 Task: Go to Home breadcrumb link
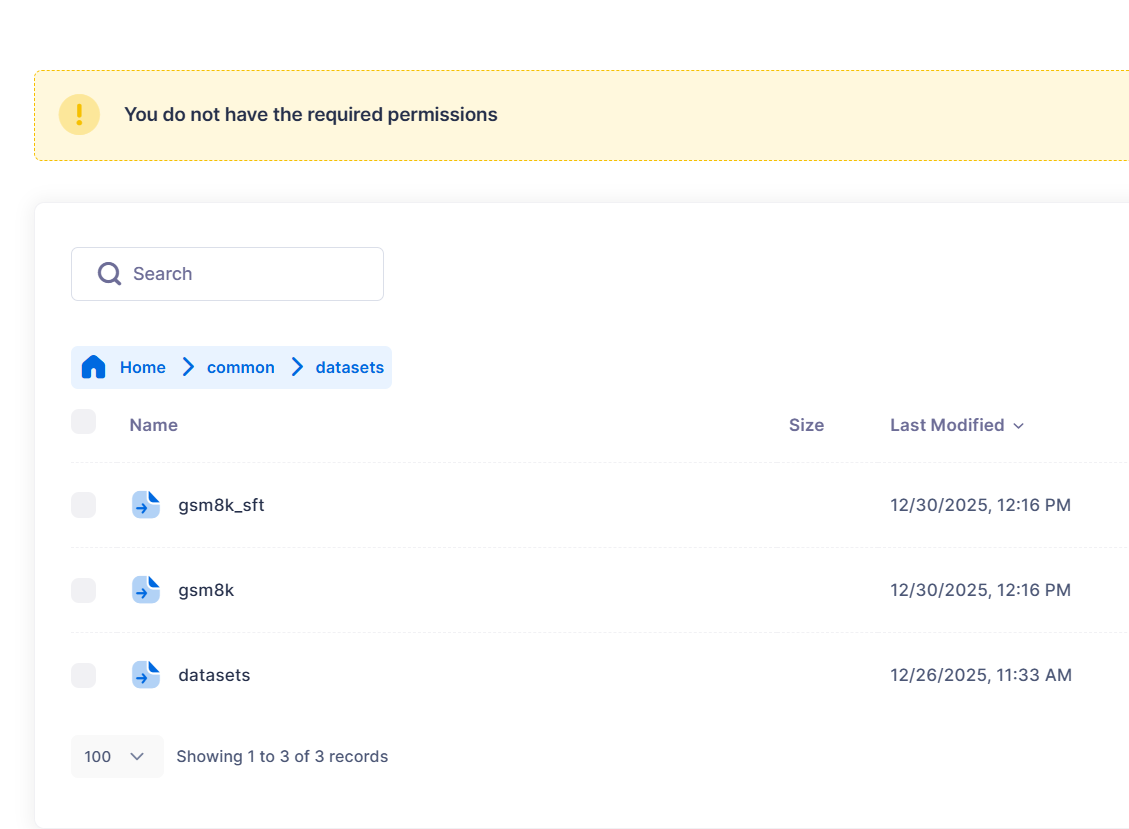[x=142, y=367]
